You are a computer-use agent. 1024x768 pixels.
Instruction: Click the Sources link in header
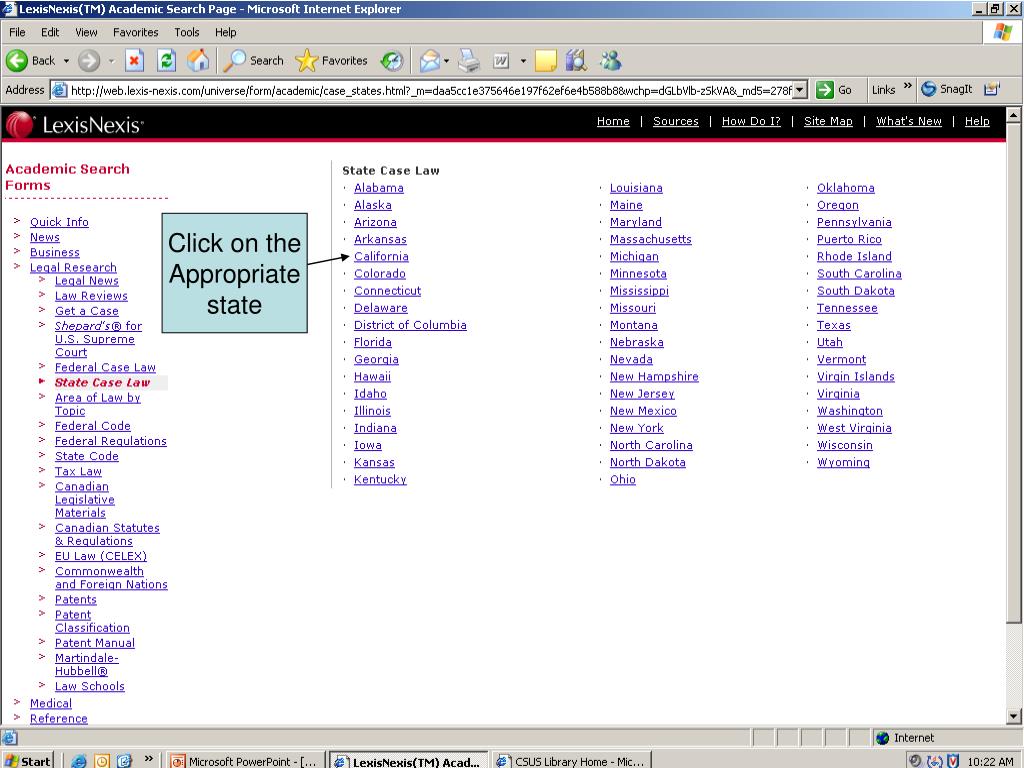[675, 121]
